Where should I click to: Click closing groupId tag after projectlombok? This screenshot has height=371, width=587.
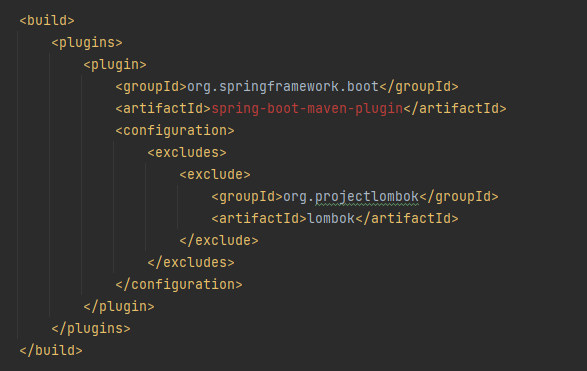pos(459,197)
